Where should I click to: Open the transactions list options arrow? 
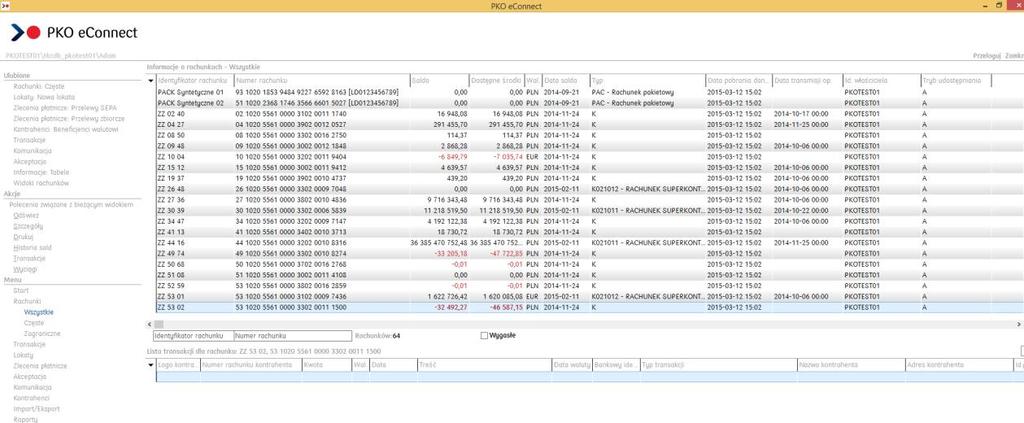pos(152,365)
